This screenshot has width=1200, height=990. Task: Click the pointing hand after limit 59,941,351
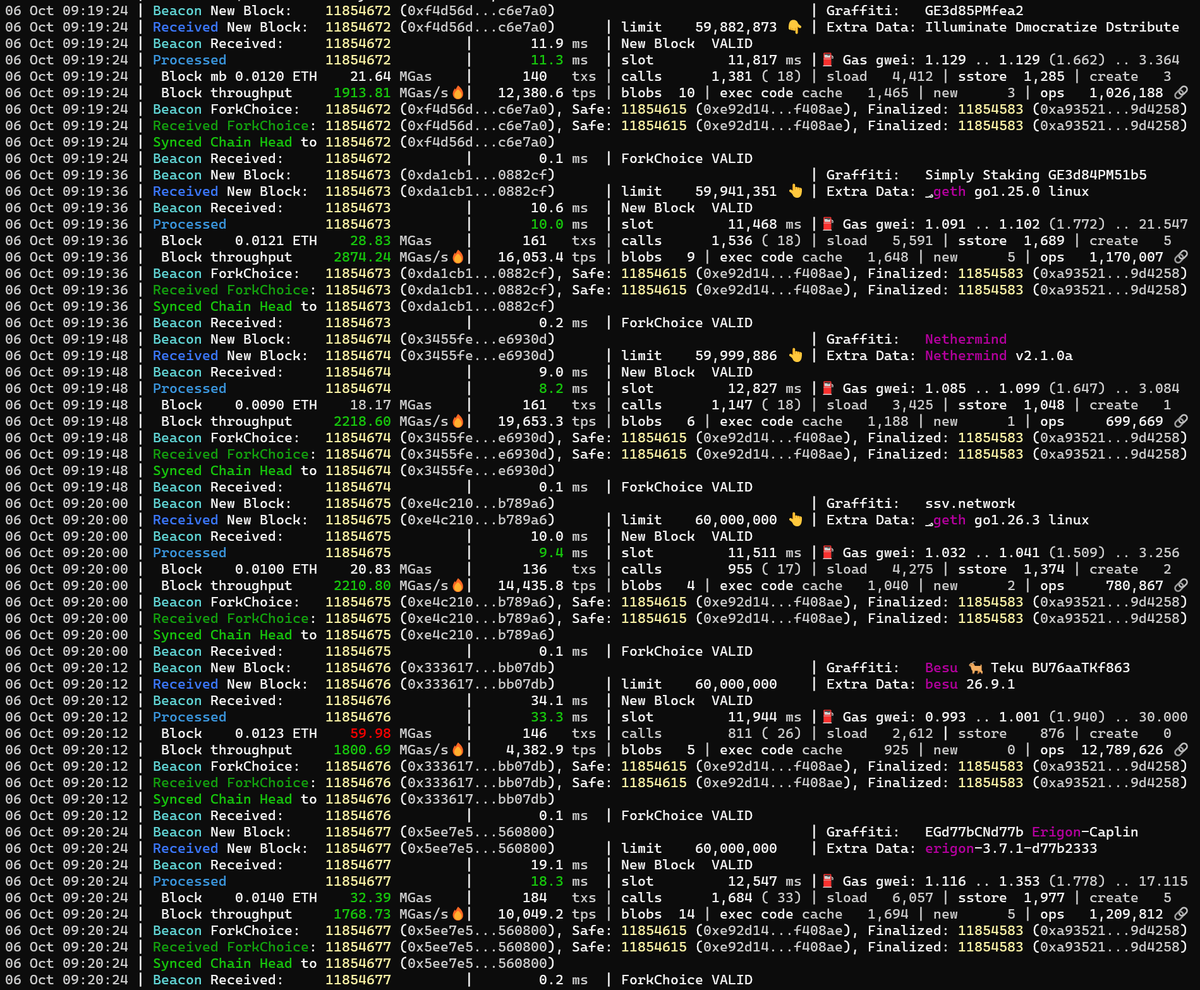[795, 191]
